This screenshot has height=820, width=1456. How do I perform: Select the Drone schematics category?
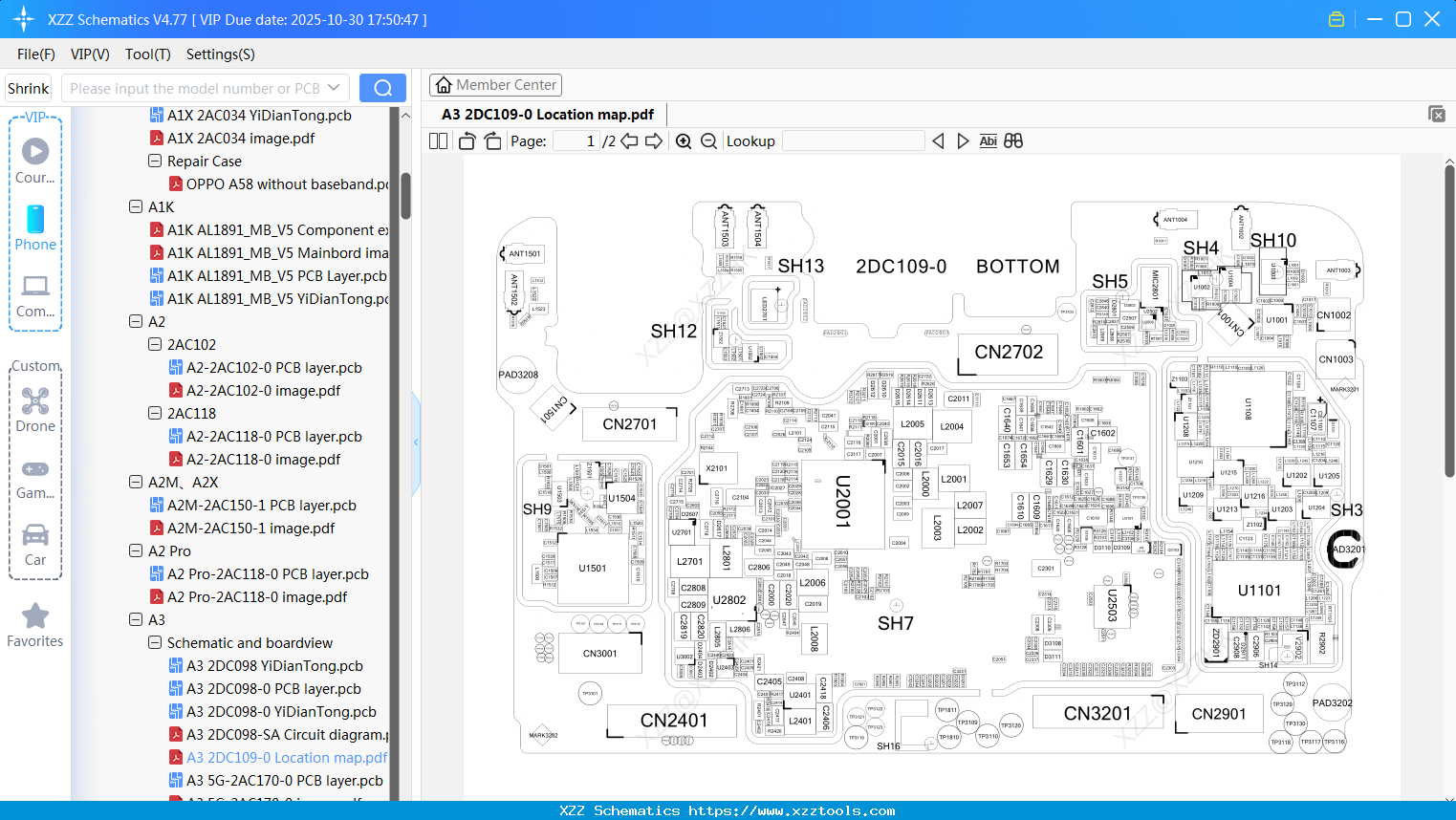tap(35, 401)
